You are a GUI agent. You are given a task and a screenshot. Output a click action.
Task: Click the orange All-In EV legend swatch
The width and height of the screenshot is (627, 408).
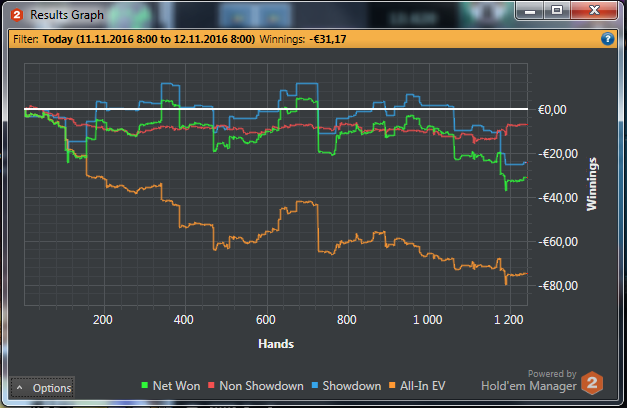[x=392, y=385]
